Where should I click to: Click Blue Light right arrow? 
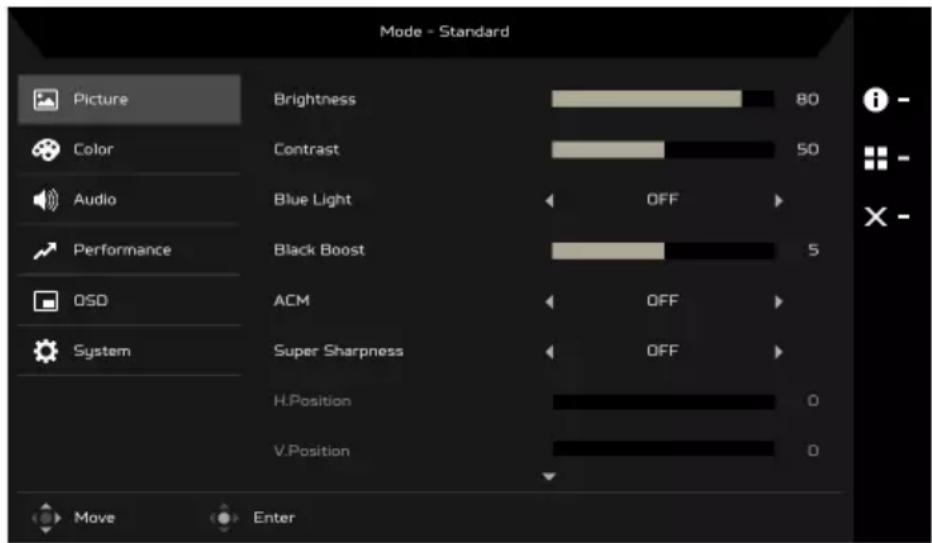point(778,201)
